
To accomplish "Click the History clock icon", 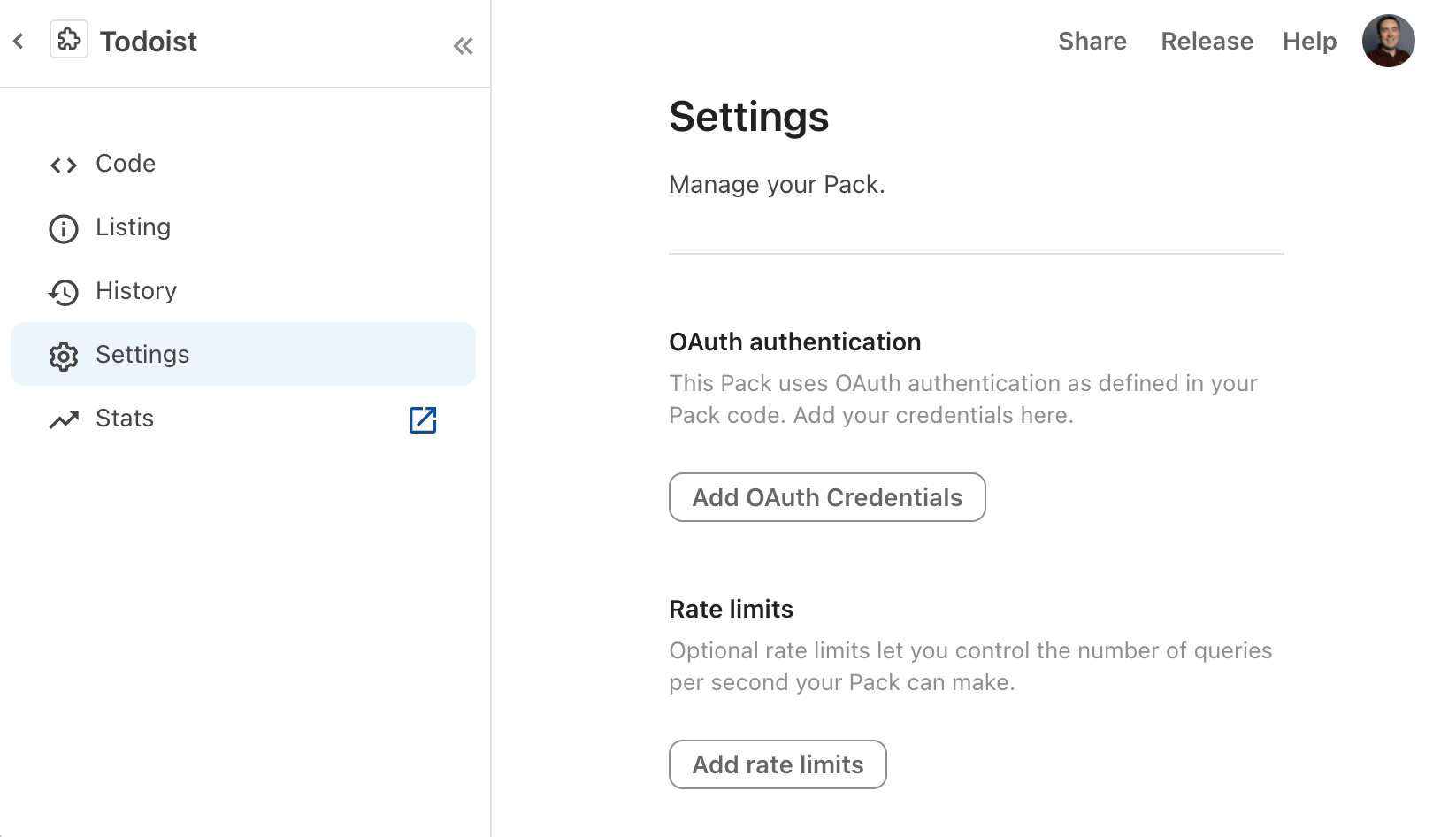I will [64, 292].
